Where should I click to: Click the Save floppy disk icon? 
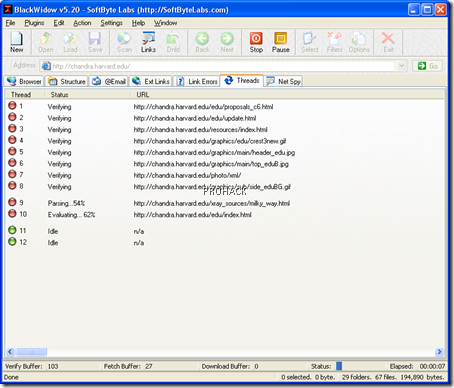[95, 38]
